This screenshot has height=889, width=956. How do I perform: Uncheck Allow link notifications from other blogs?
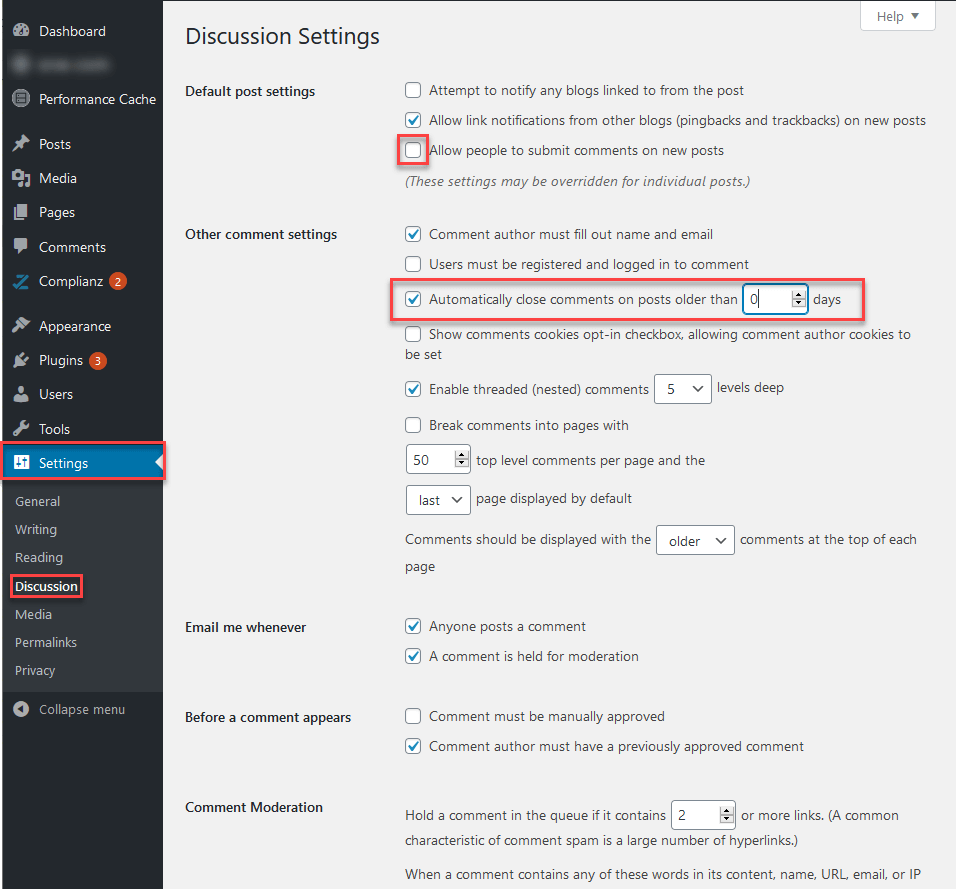(413, 120)
